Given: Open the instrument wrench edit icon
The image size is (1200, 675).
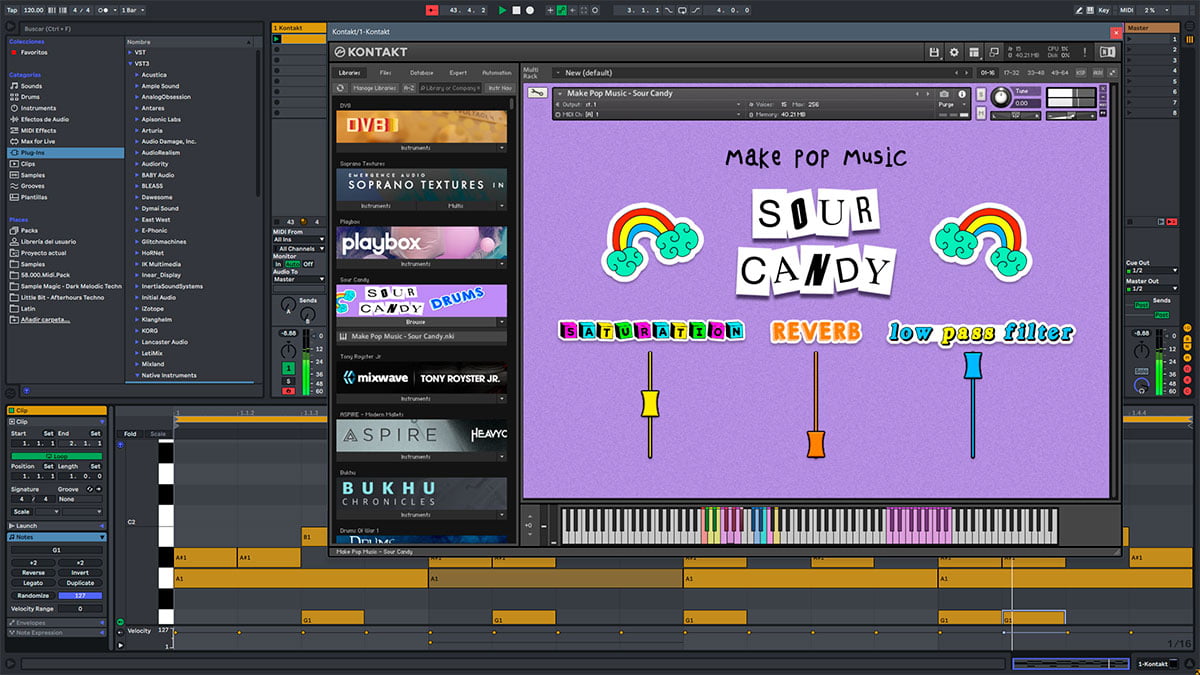Looking at the screenshot, I should (537, 94).
